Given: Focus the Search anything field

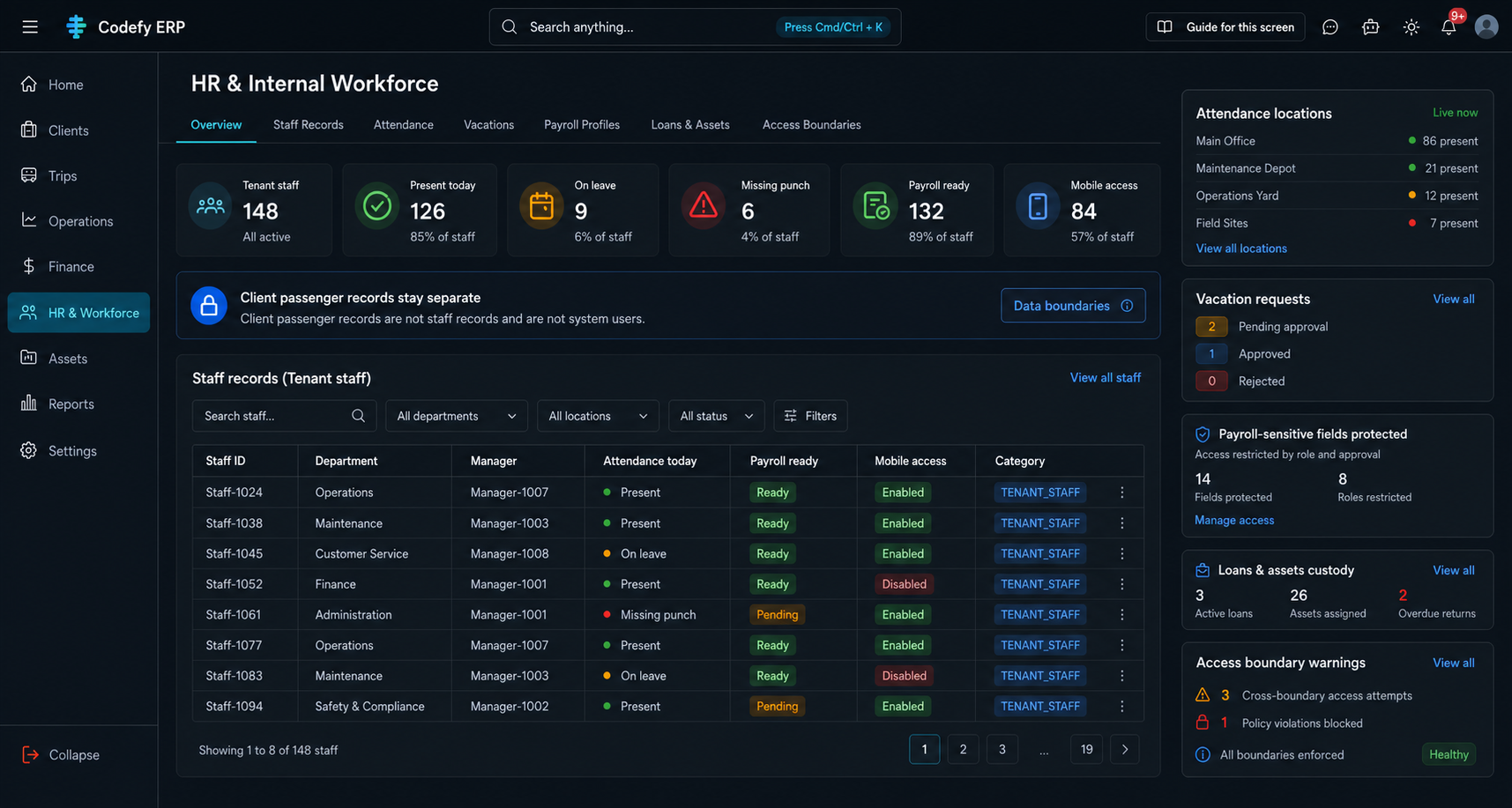Looking at the screenshot, I should 695,27.
